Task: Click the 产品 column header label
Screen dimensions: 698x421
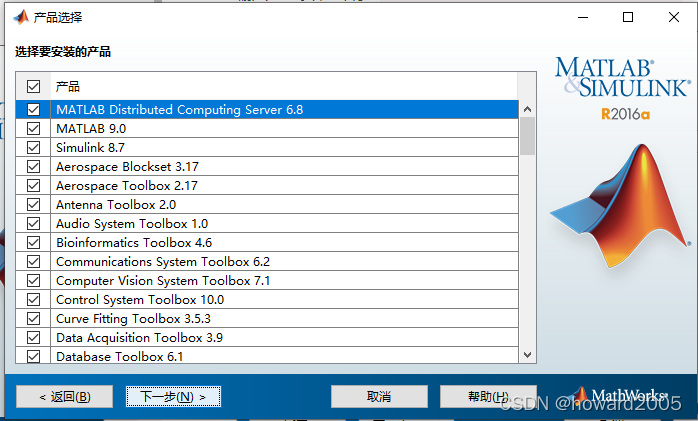Action: (x=68, y=86)
